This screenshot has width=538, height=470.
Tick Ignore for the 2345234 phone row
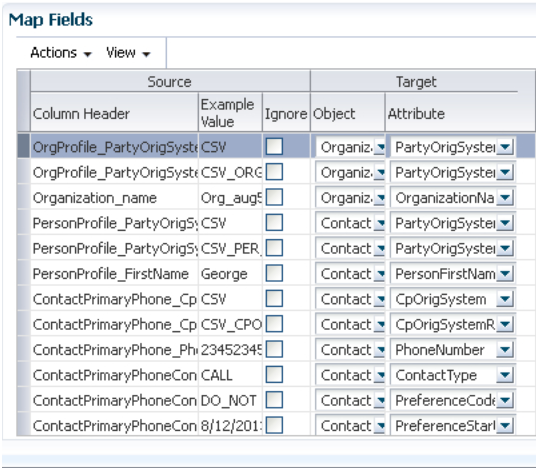[274, 349]
